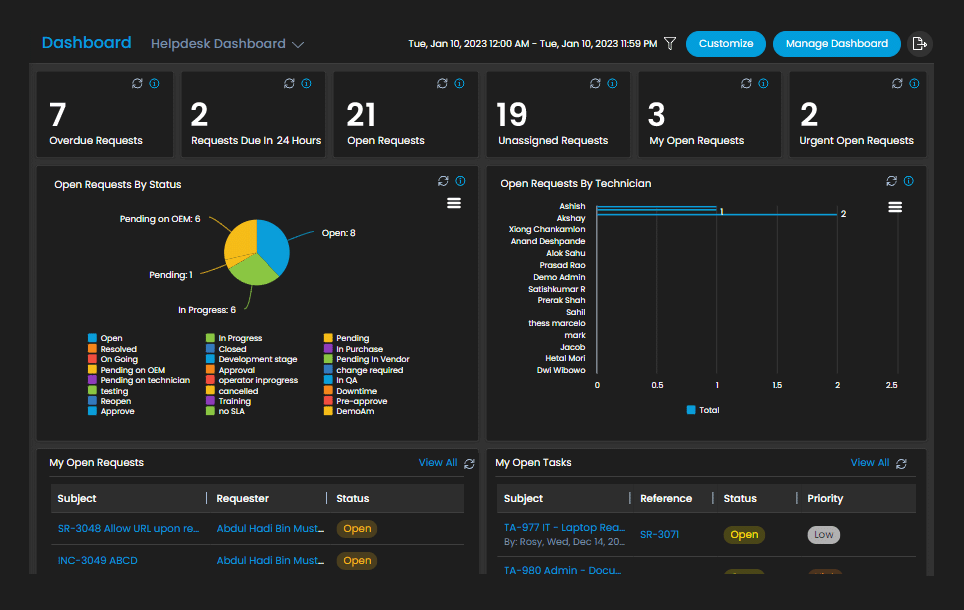Click the 19 Unassigned Requests count
The image size is (964, 610).
click(512, 114)
